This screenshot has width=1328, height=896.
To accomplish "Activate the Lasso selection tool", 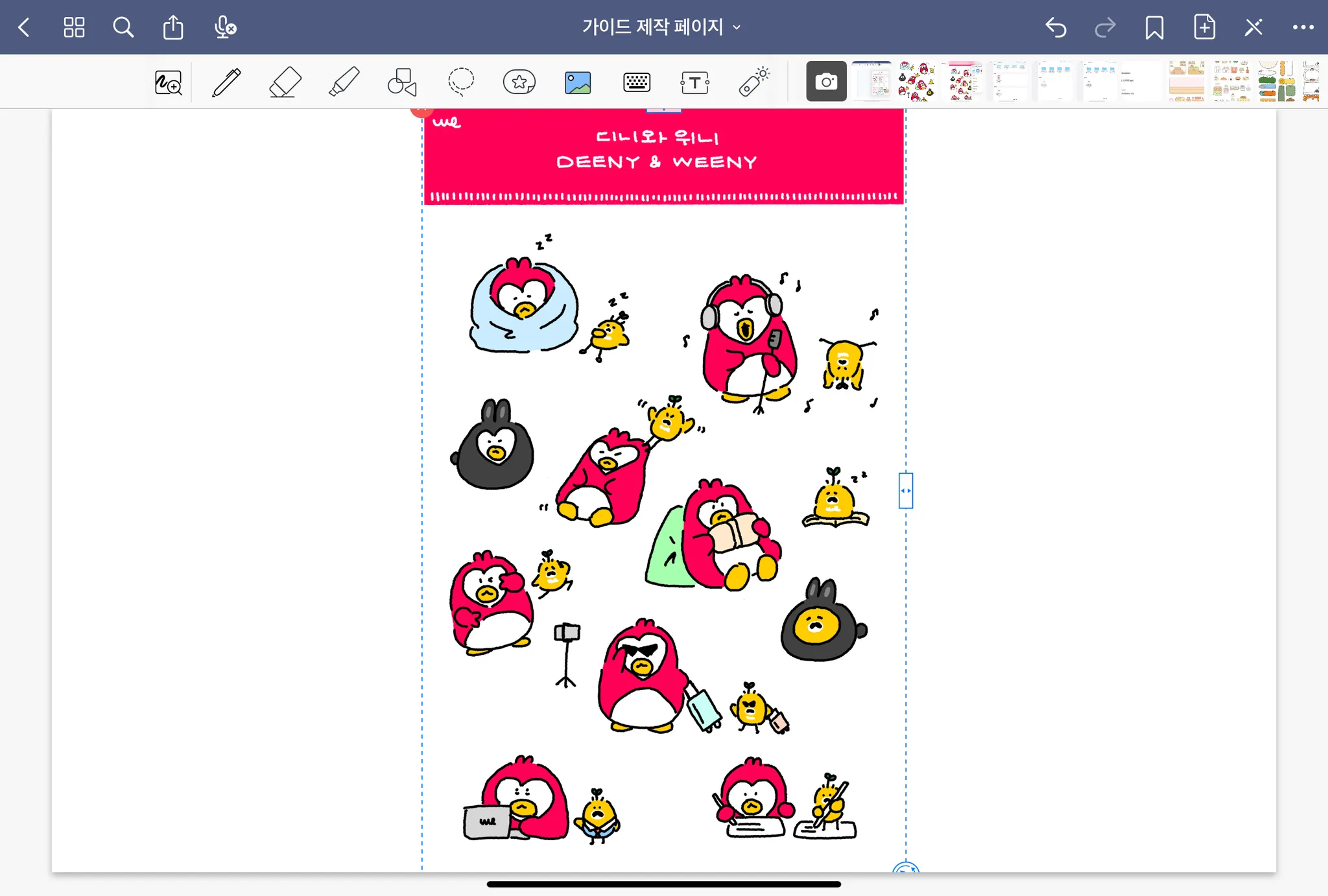I will click(x=460, y=82).
